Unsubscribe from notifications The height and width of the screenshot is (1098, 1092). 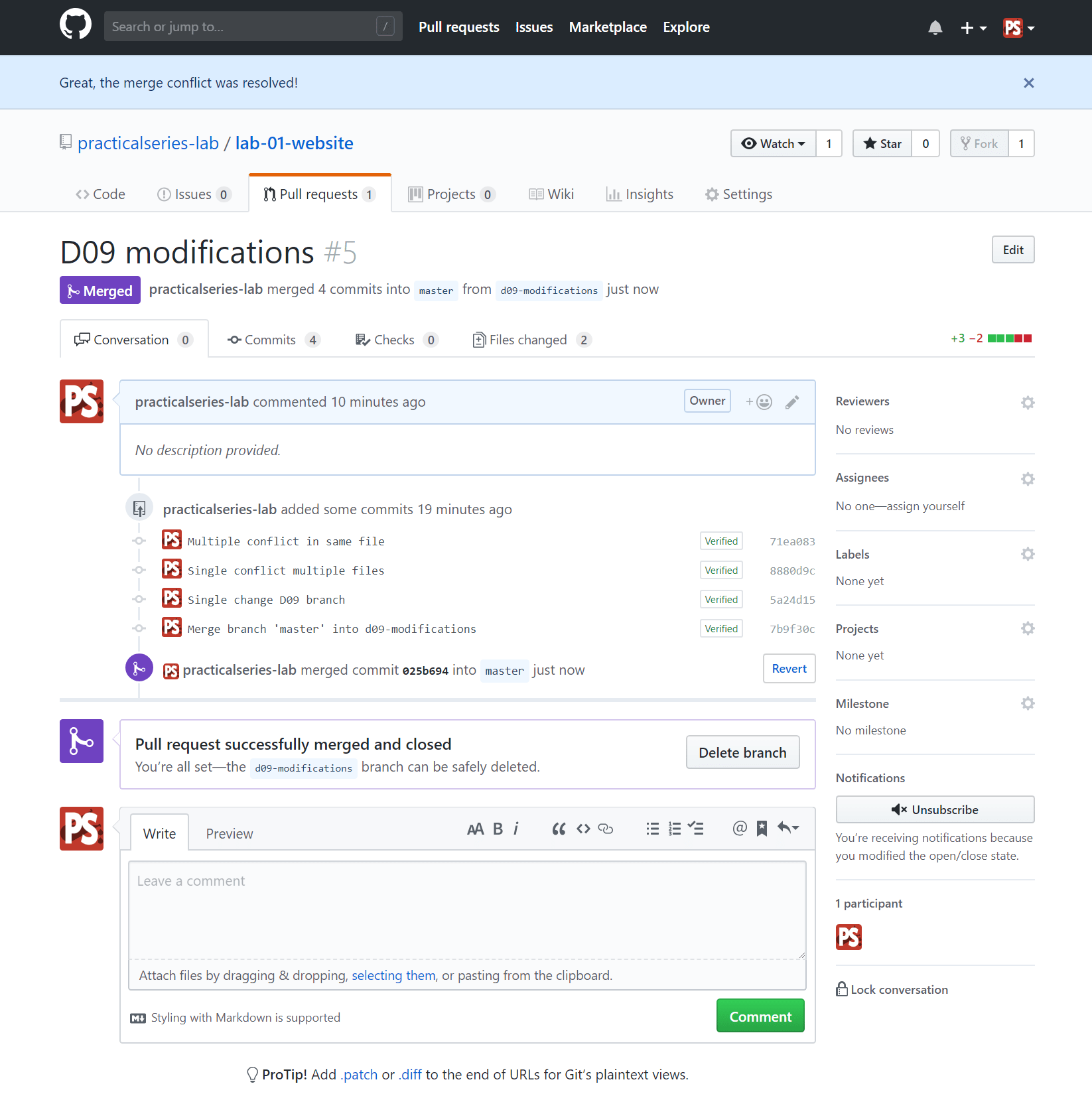[935, 809]
